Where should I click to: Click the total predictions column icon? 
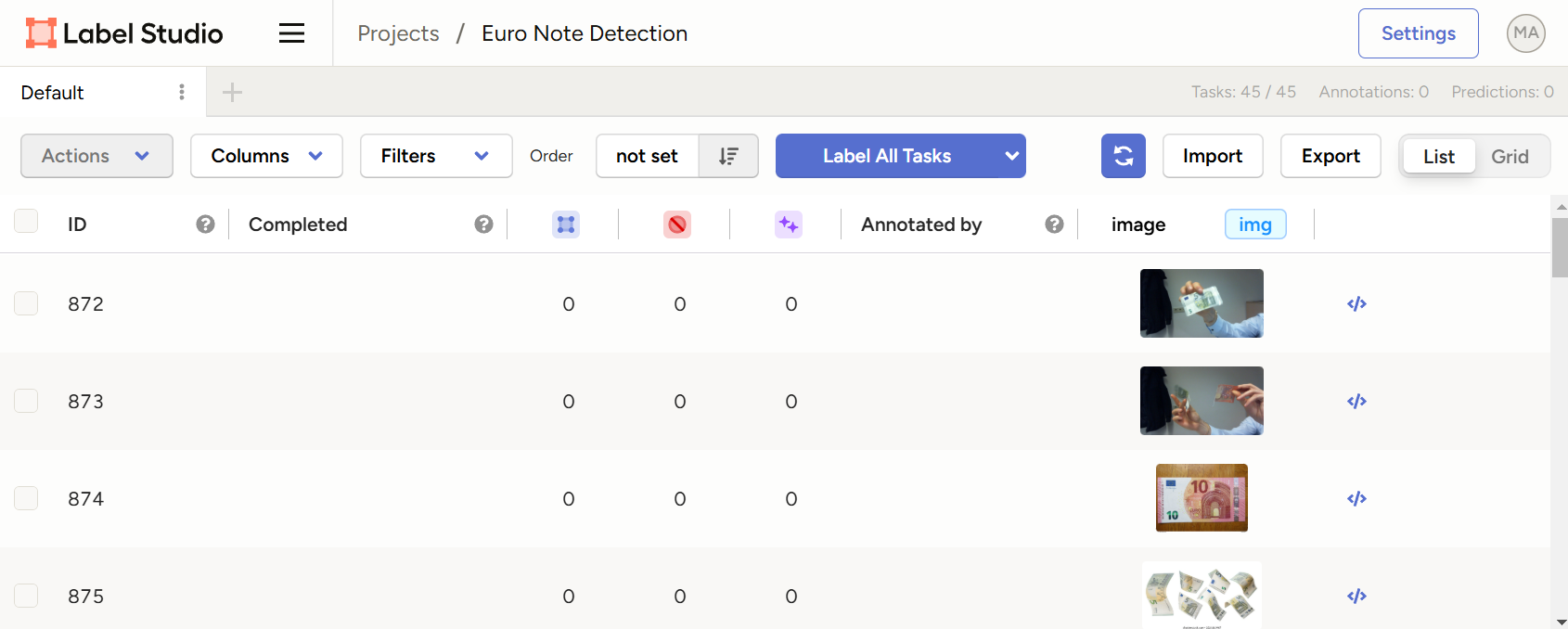coord(789,225)
